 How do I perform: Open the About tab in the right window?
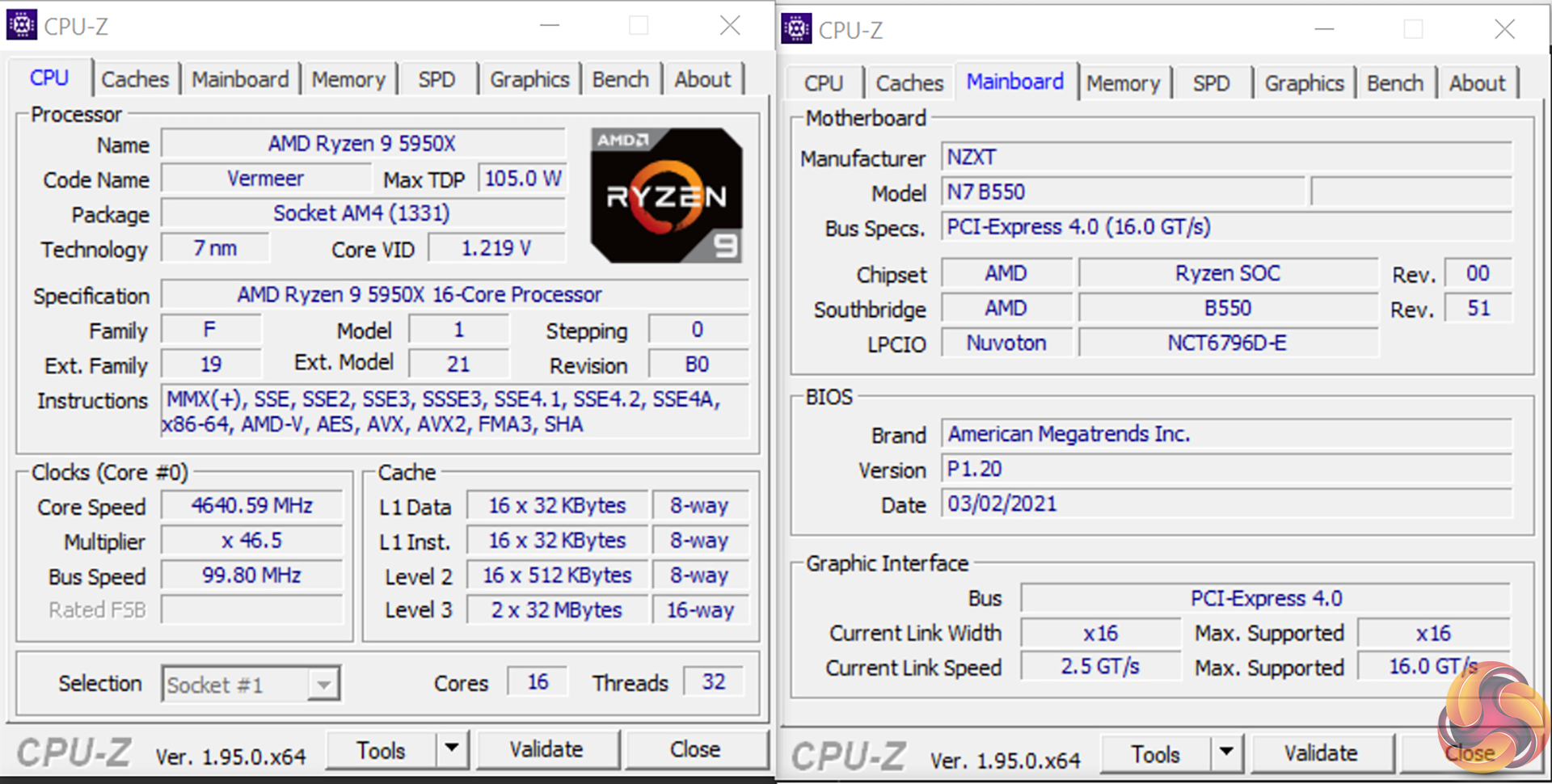[x=1477, y=83]
